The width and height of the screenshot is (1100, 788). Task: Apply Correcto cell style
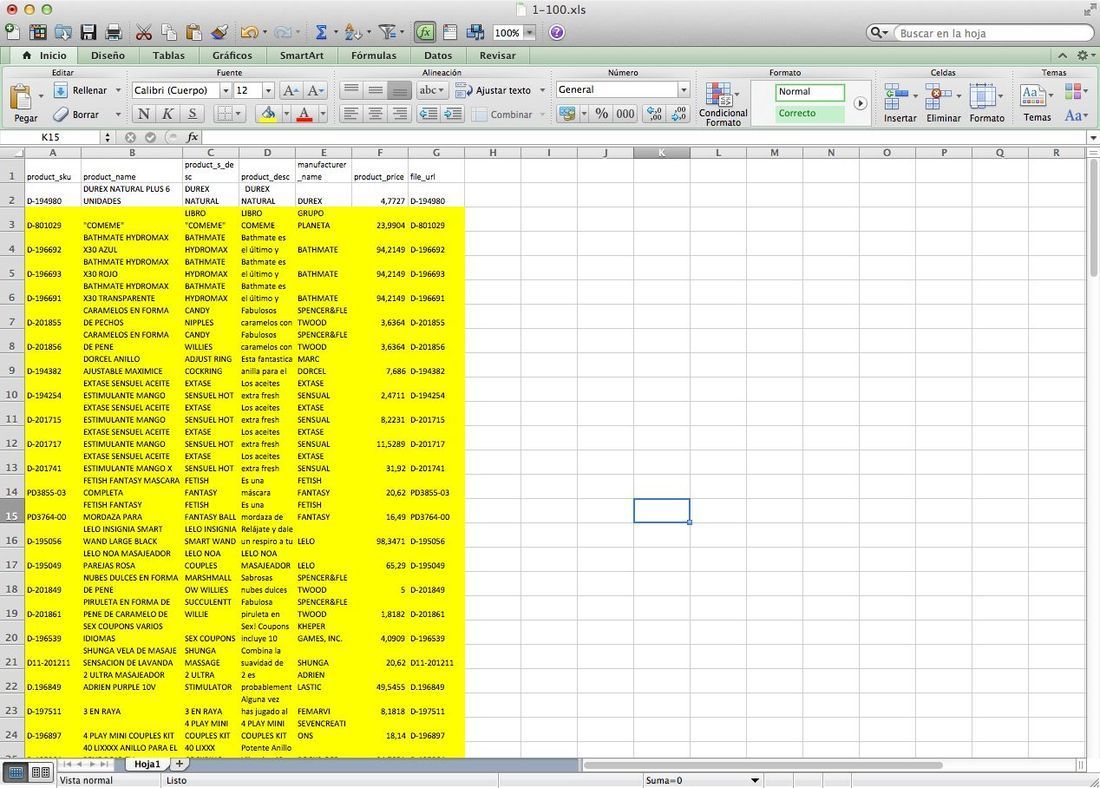[x=810, y=114]
